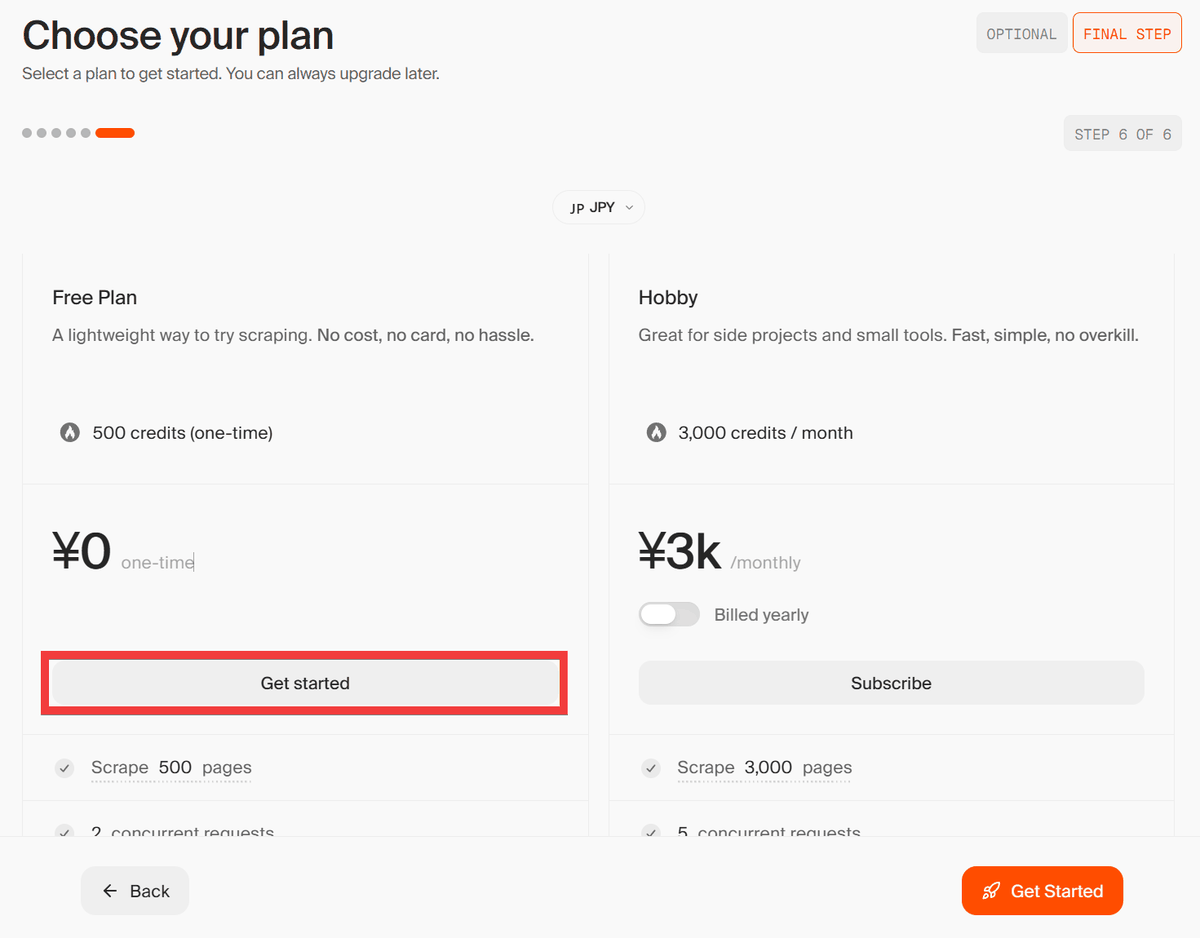Click the rocket icon on orange button
Image resolution: width=1200 pixels, height=938 pixels.
(991, 891)
